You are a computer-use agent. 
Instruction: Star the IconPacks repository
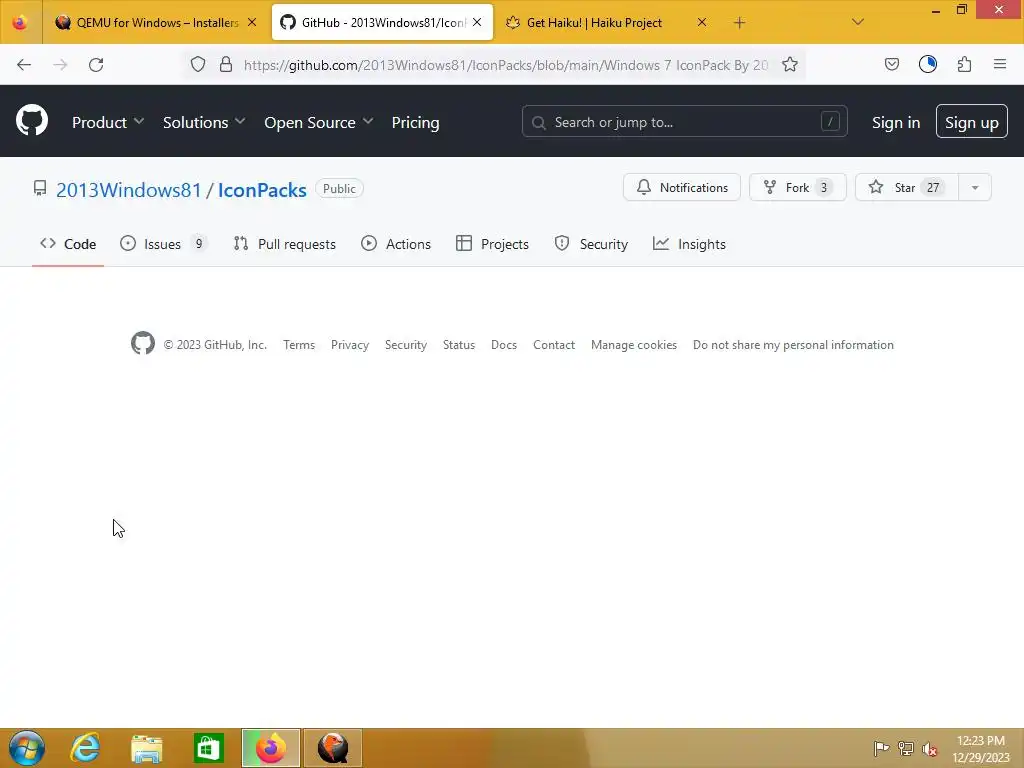point(906,187)
